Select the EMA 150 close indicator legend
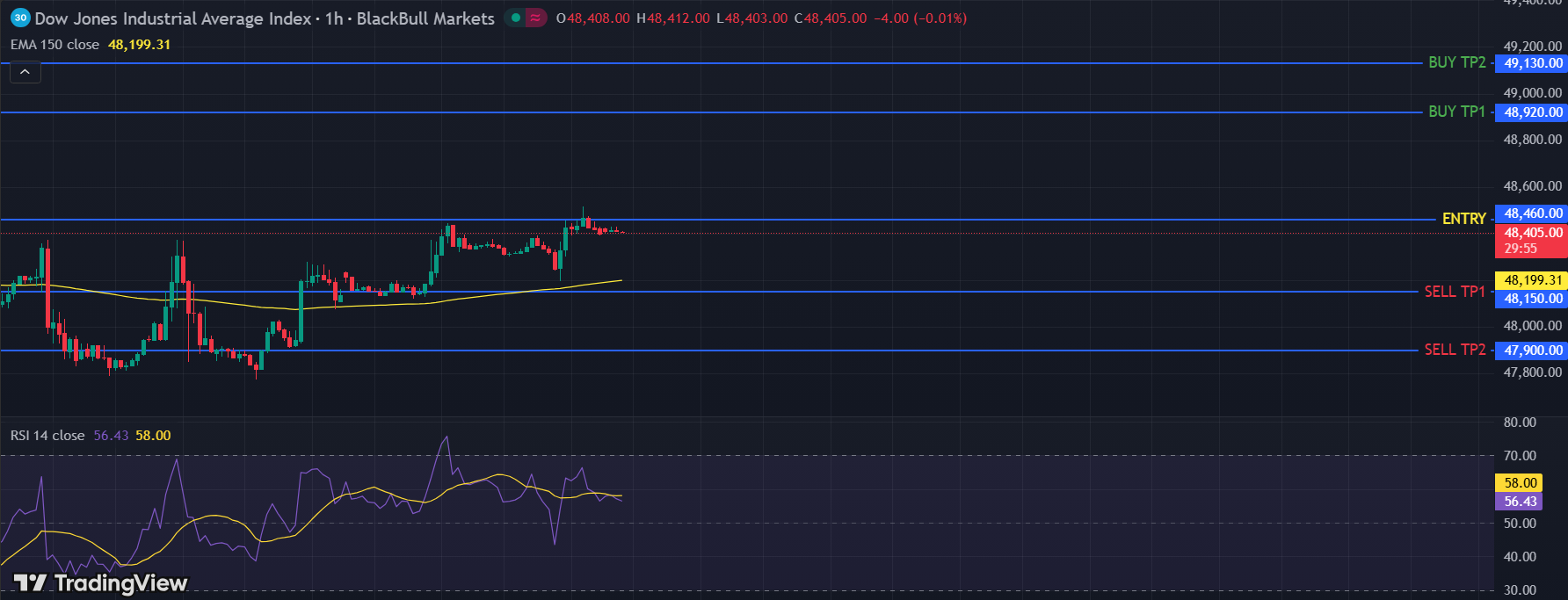The image size is (1568, 600). pyautogui.click(x=54, y=45)
